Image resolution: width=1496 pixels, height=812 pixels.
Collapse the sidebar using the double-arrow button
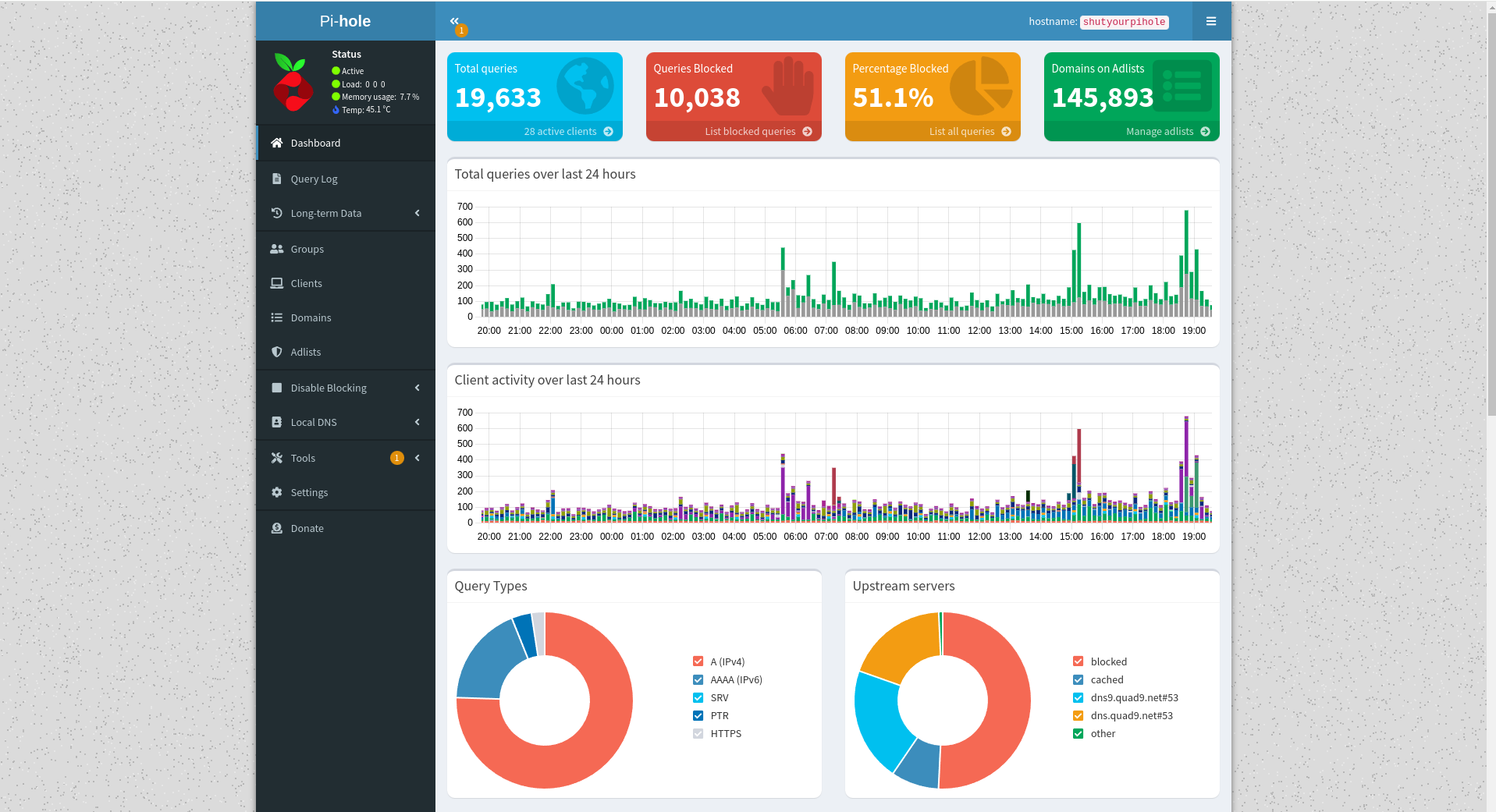coord(455,20)
